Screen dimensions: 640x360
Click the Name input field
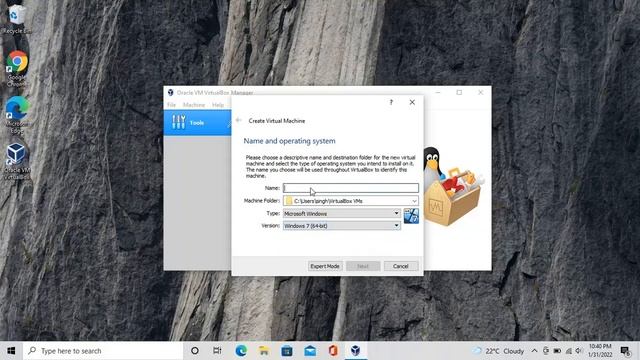(x=351, y=188)
